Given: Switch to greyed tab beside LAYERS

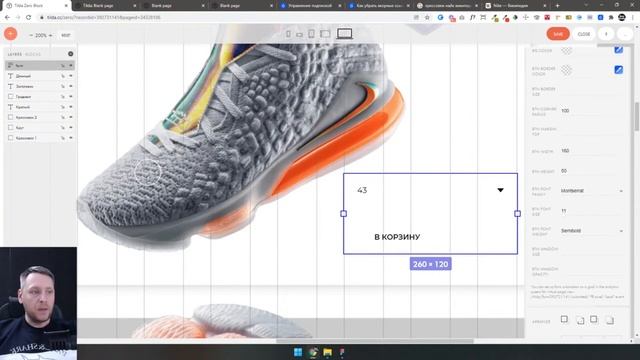Looking at the screenshot, I should [x=33, y=54].
